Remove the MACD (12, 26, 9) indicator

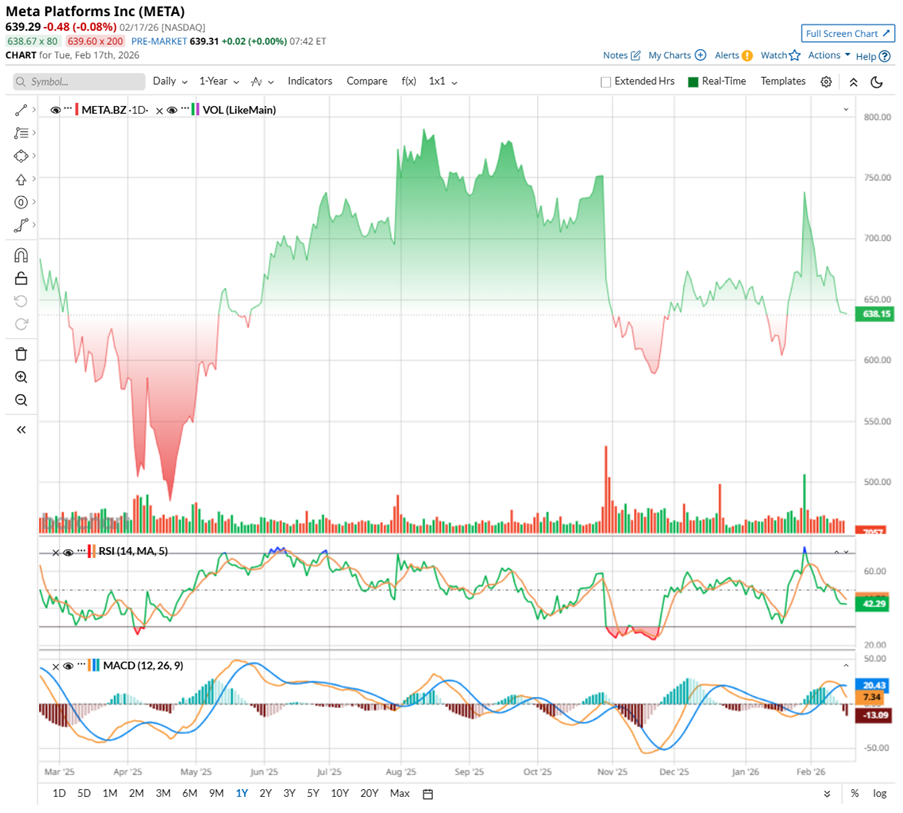[55, 667]
